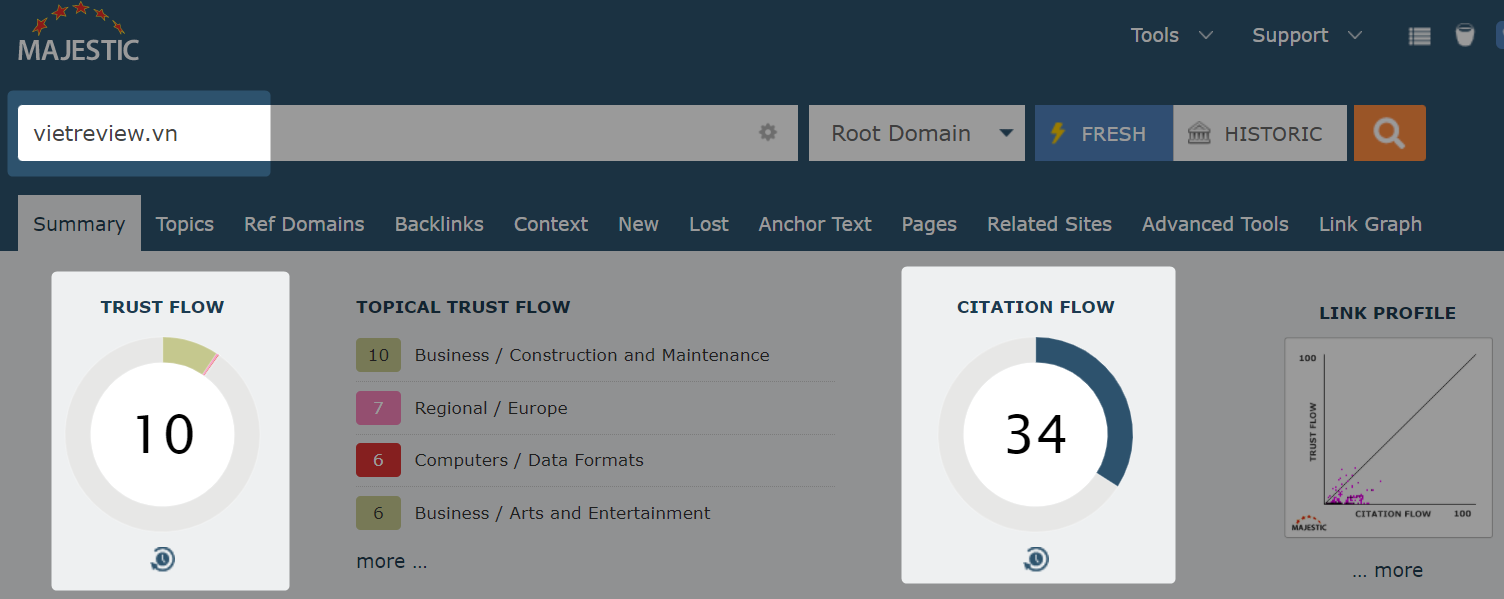Viewport: 1504px width, 599px height.
Task: Open the Anchor Text tab
Action: (x=815, y=224)
